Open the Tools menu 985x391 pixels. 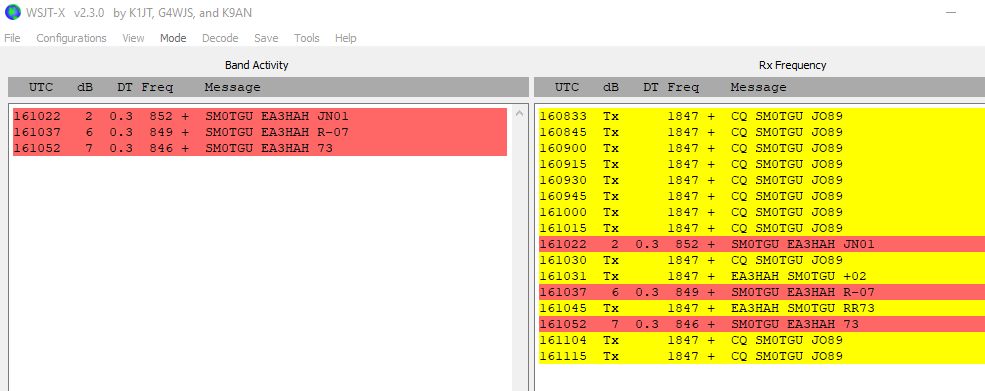[x=307, y=38]
